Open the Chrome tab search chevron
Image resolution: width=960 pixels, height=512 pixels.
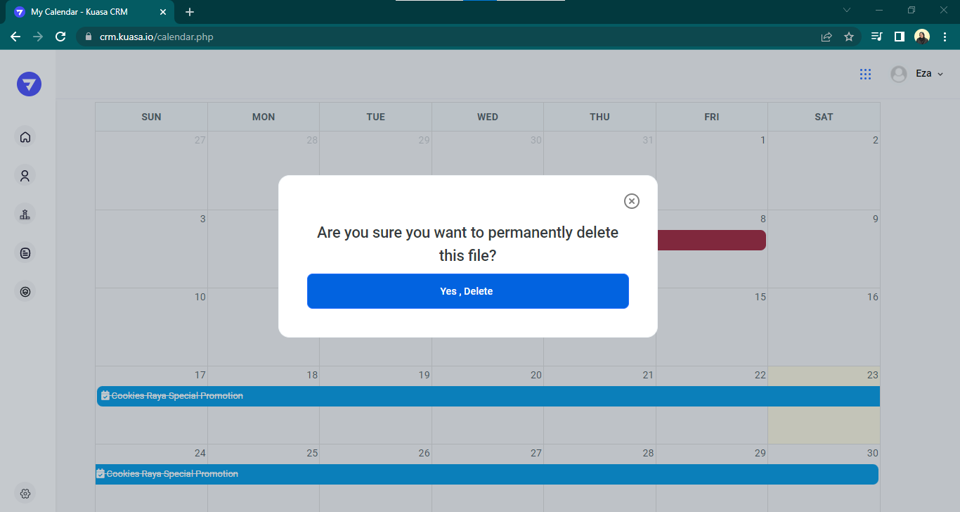(x=847, y=11)
